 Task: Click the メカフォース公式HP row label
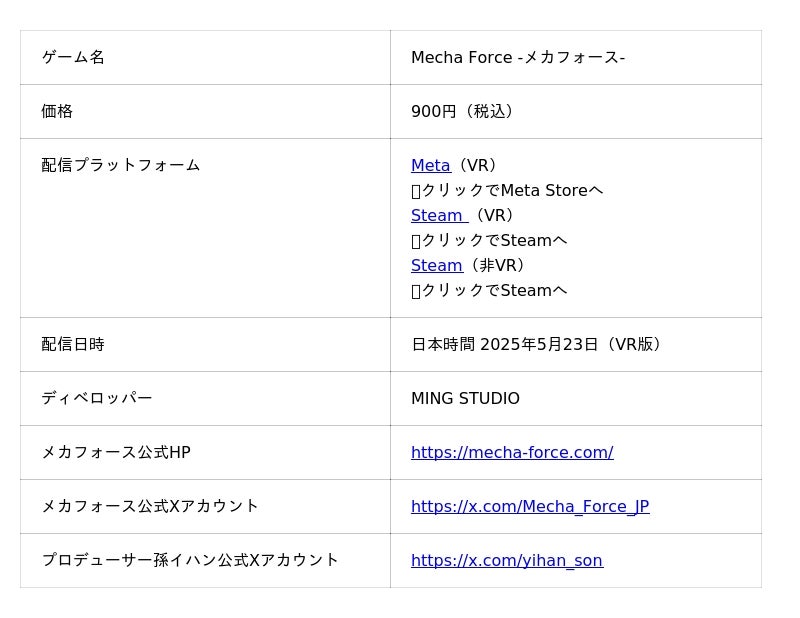pyautogui.click(x=116, y=453)
